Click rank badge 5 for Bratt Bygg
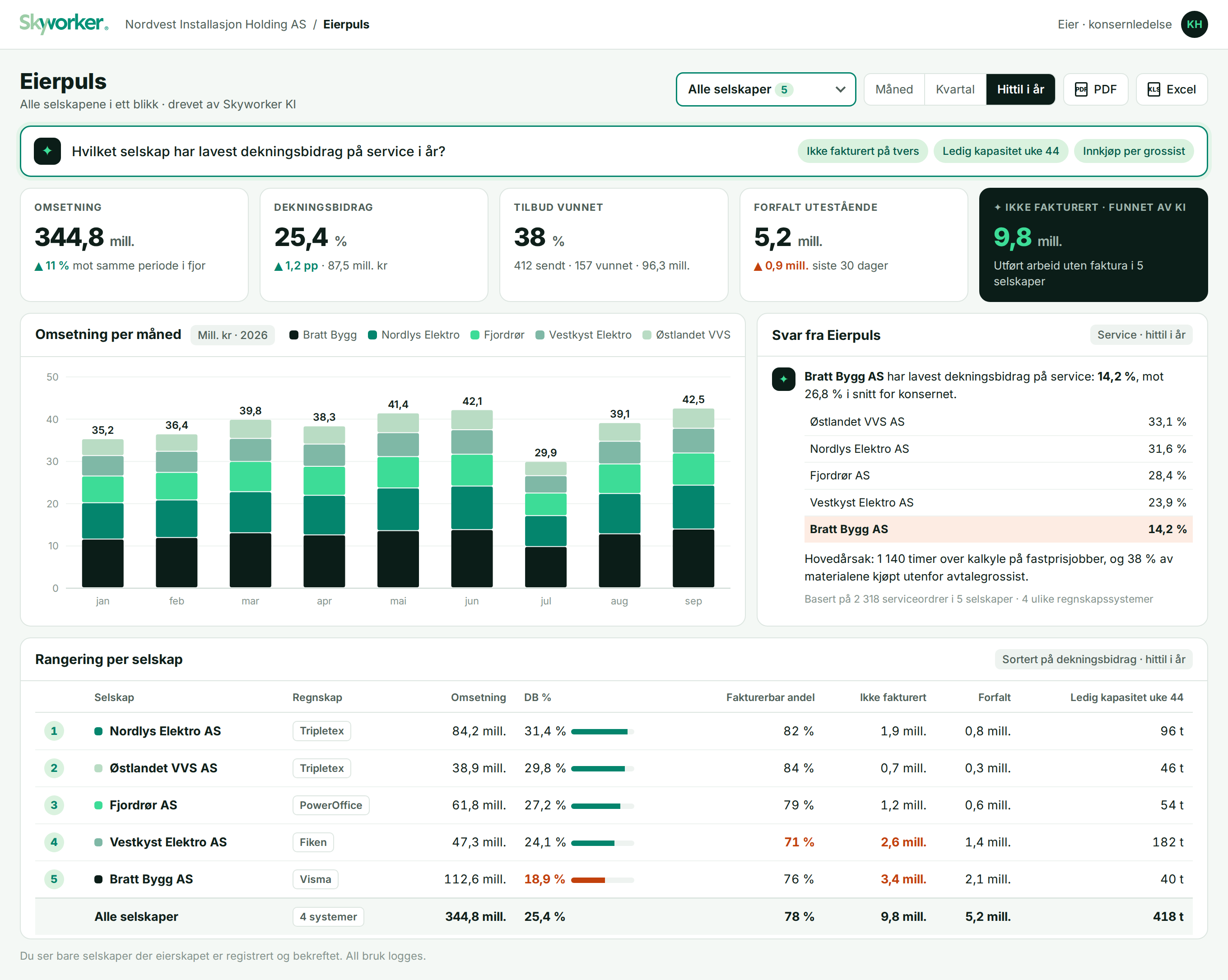 [54, 878]
